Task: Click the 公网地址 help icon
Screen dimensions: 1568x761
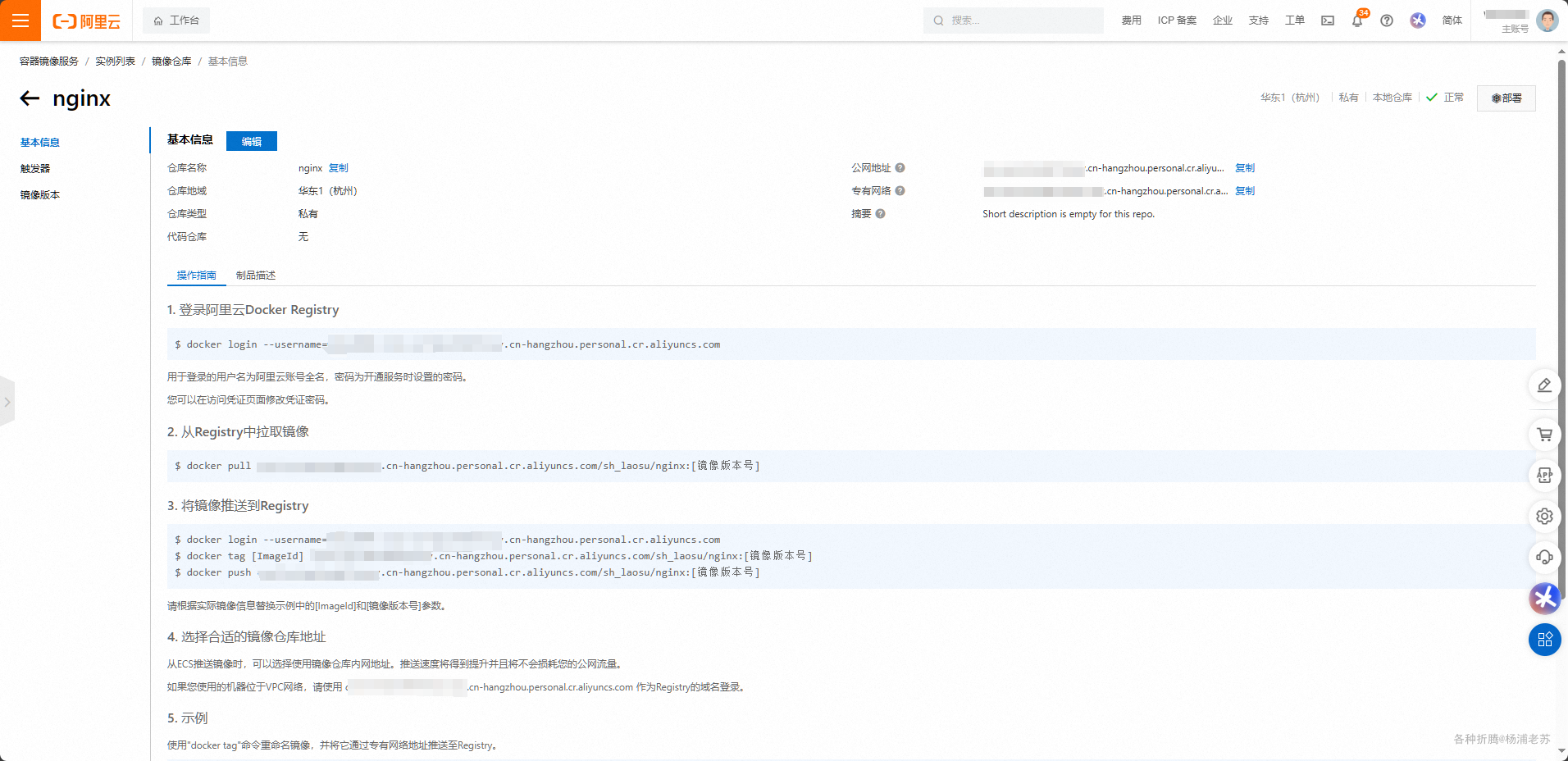Action: tap(900, 168)
